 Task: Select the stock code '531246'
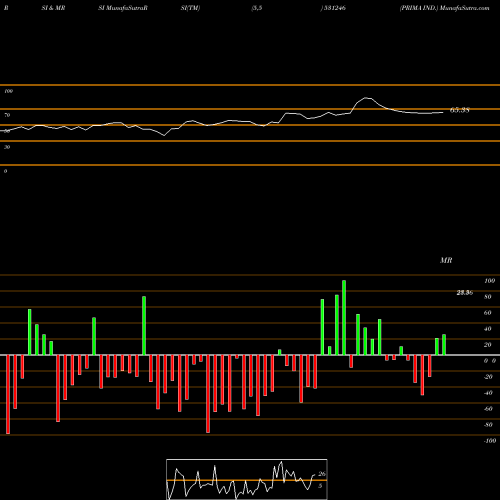334,8
